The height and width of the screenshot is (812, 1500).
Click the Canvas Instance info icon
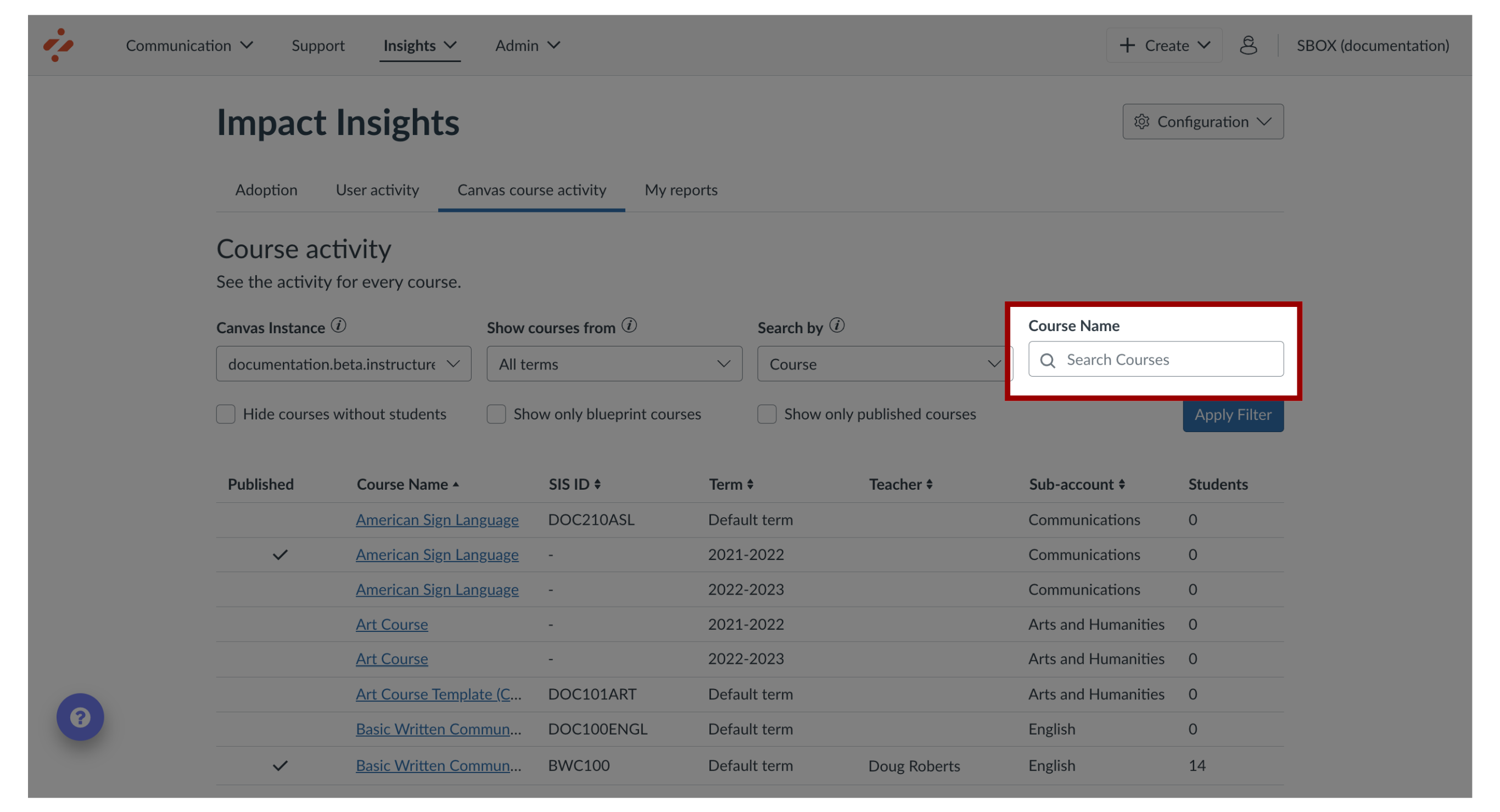point(339,326)
